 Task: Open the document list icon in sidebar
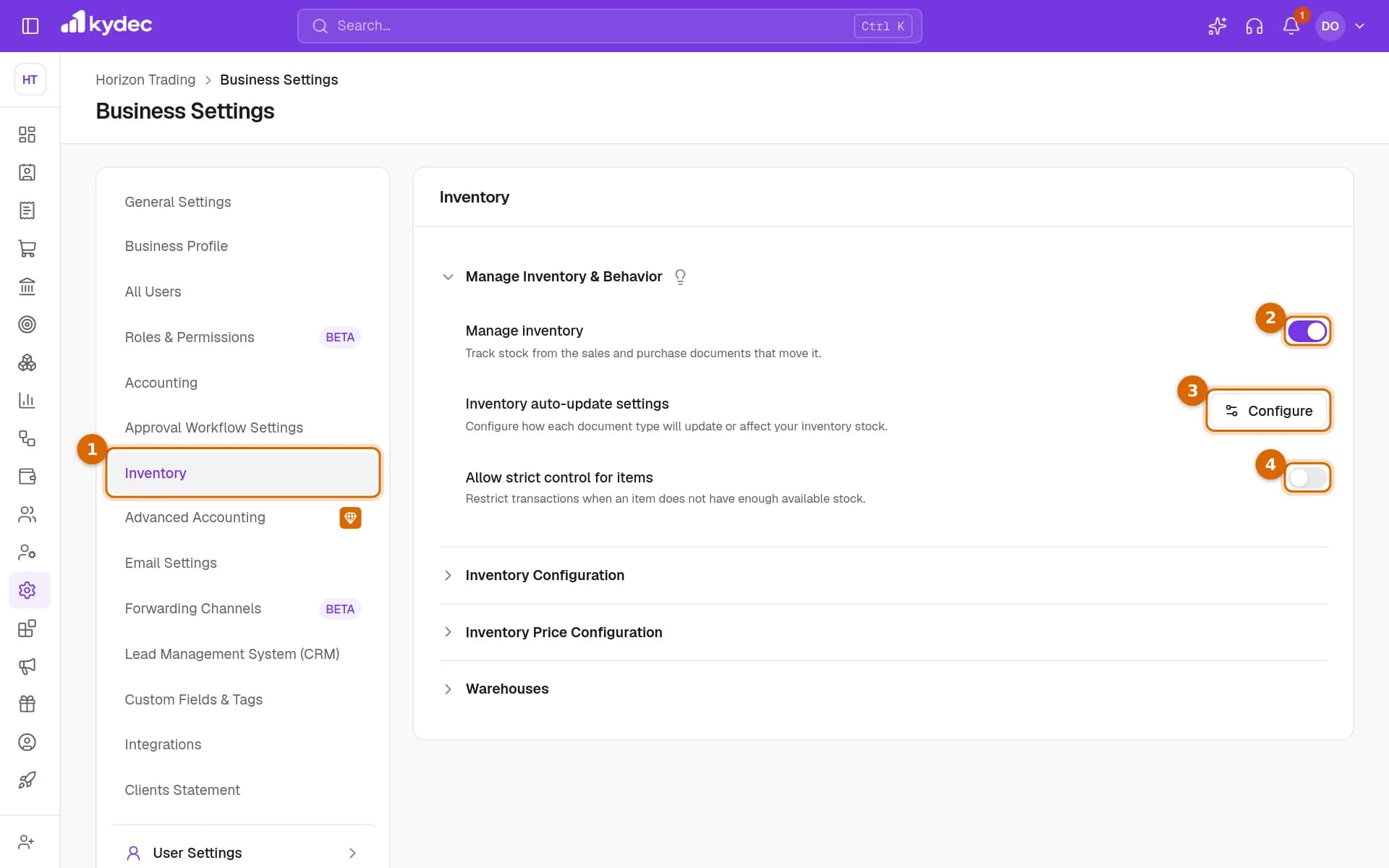[27, 210]
